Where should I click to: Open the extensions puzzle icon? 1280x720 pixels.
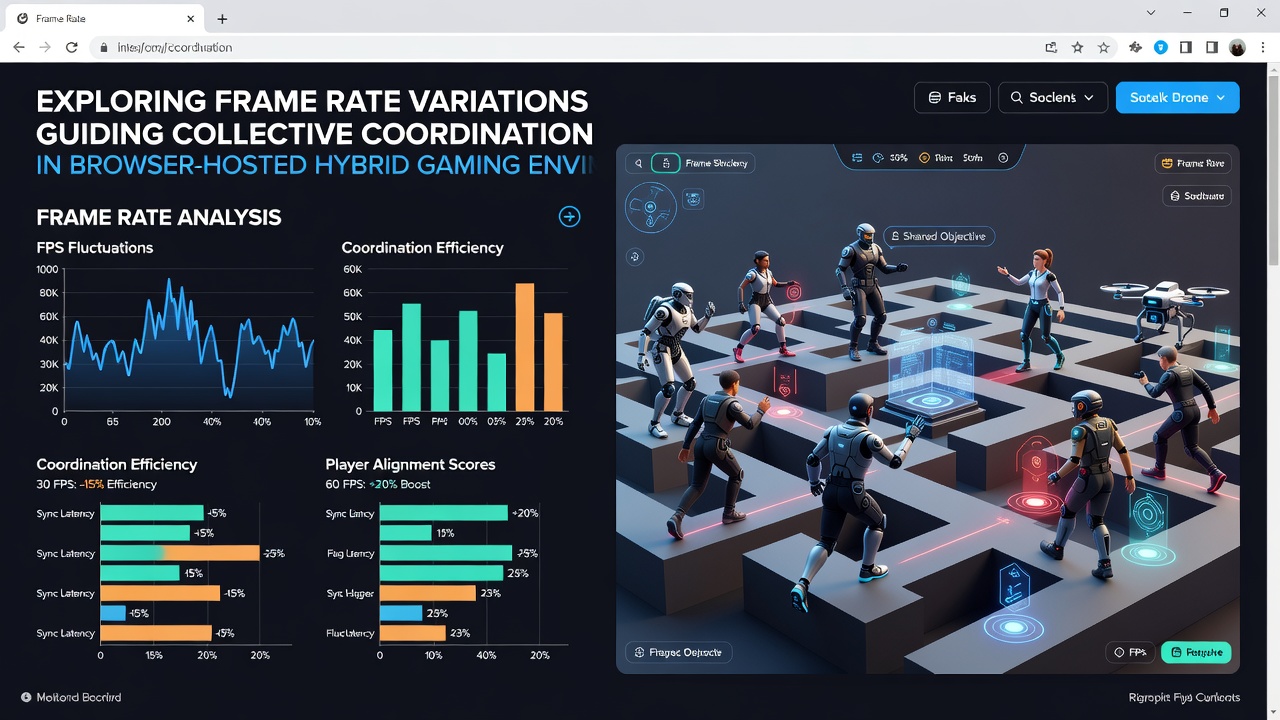tap(1135, 47)
